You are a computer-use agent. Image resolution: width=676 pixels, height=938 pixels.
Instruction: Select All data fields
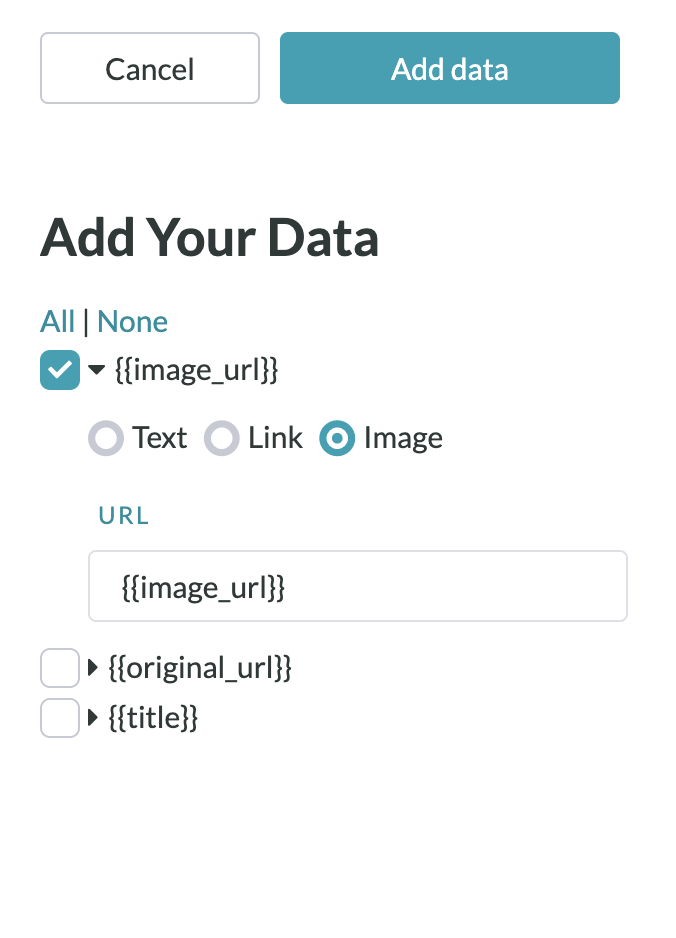click(x=57, y=321)
